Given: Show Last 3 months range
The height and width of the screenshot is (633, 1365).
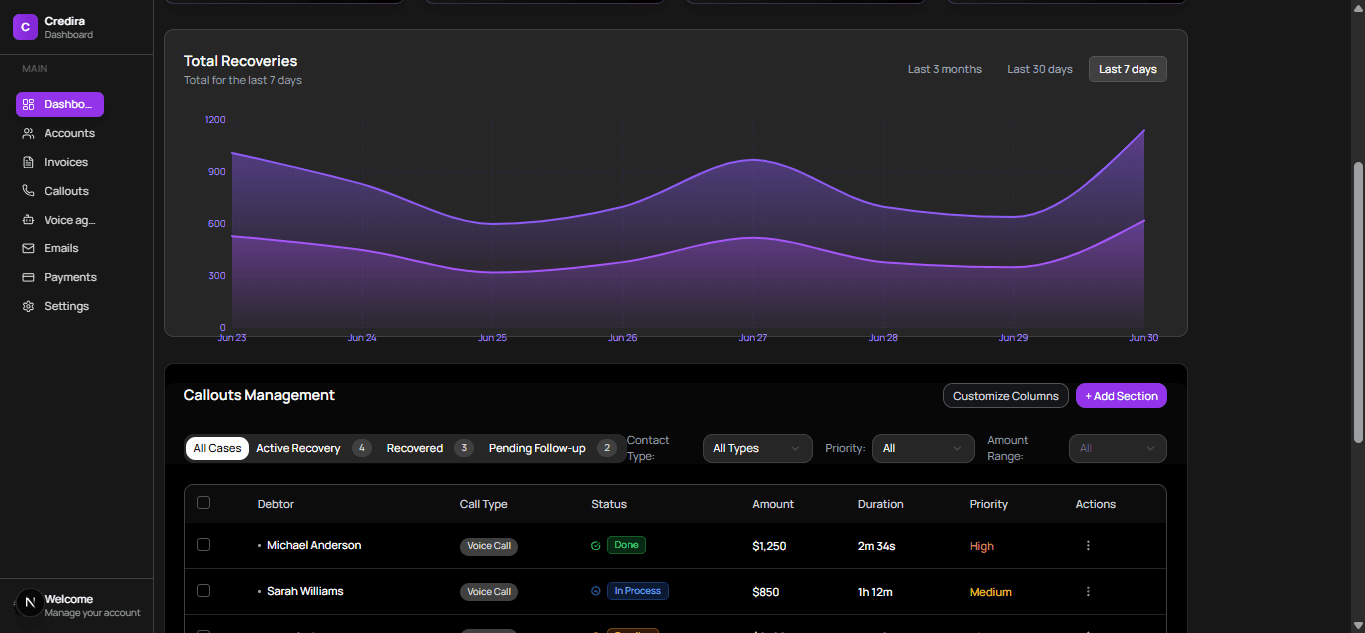Looking at the screenshot, I should coord(944,69).
